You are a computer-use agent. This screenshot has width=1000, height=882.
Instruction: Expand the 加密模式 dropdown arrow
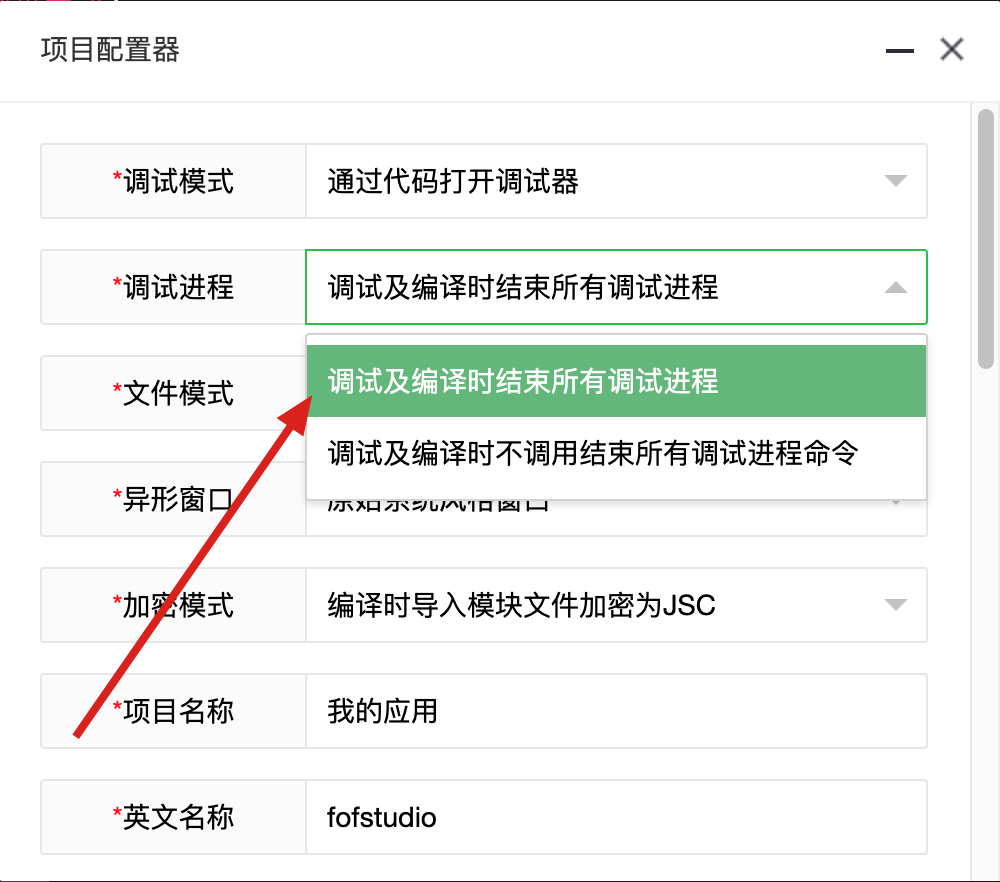pos(895,605)
